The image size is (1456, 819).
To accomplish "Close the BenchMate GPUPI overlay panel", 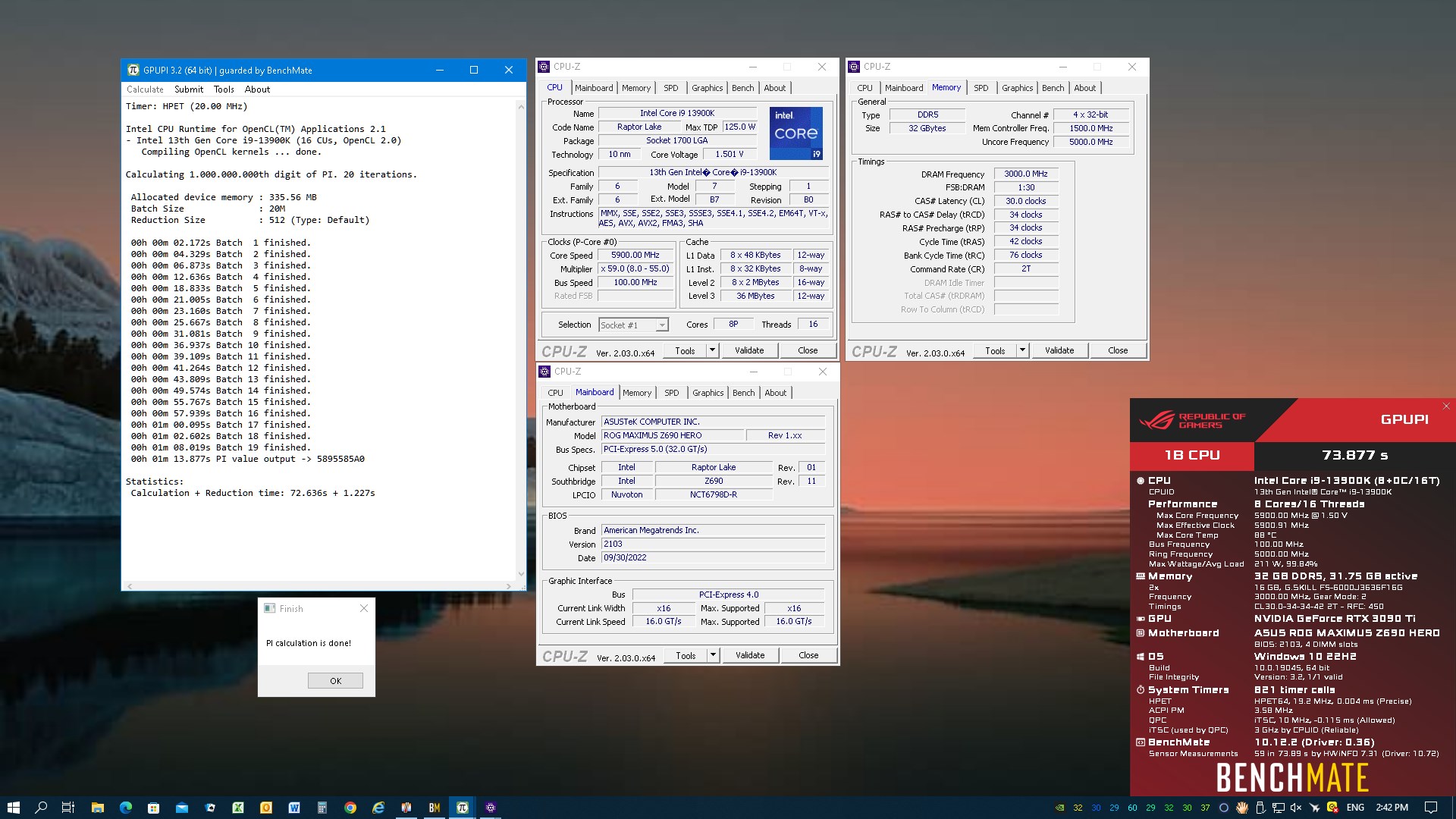I will click(x=1446, y=406).
